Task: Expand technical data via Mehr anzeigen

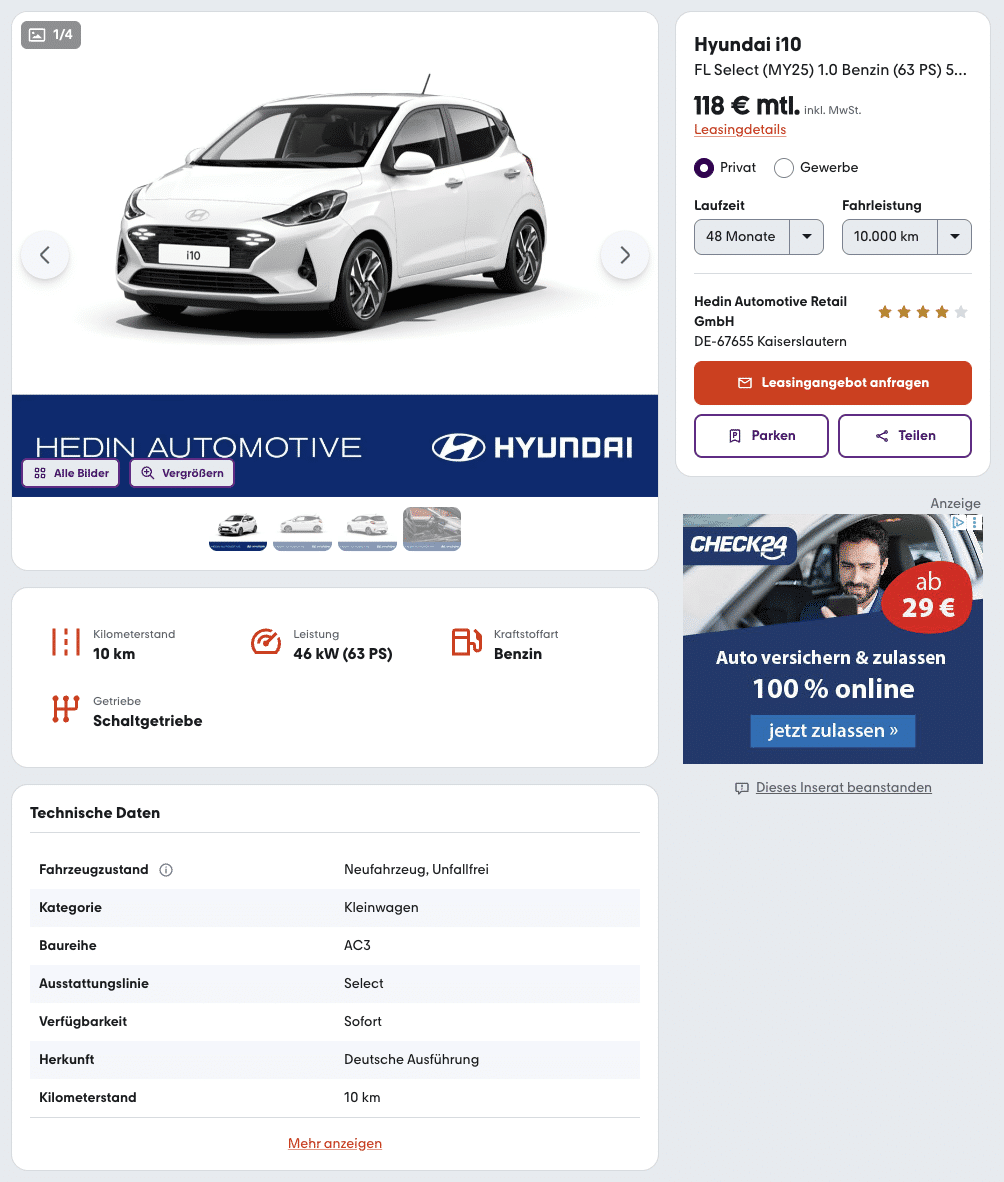Action: coord(335,1143)
